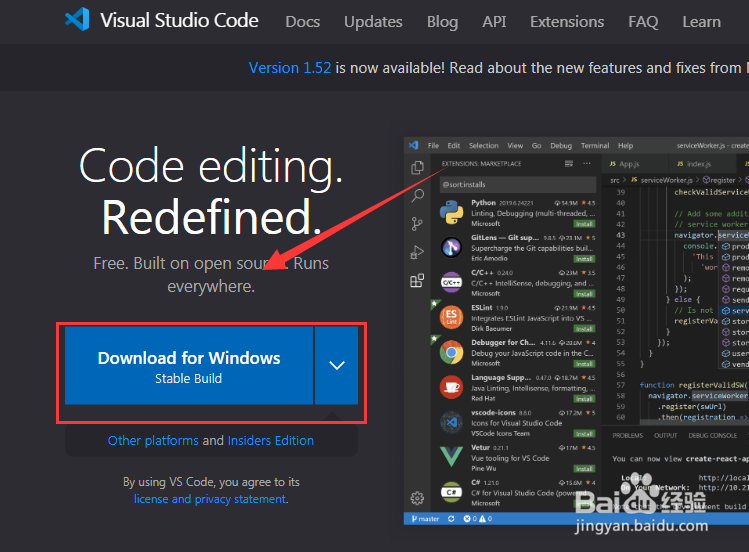Follow the Version 1.52 link
Image resolution: width=749 pixels, height=552 pixels.
289,68
